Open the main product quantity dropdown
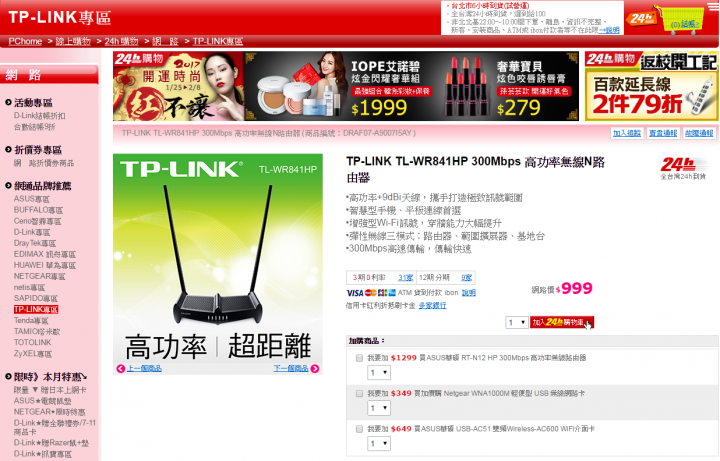The height and width of the screenshot is (461, 720). pyautogui.click(x=517, y=322)
